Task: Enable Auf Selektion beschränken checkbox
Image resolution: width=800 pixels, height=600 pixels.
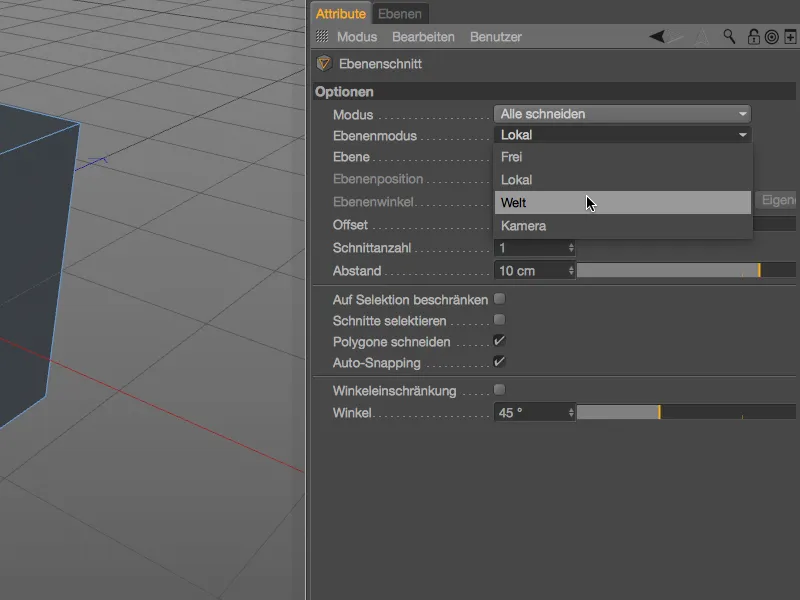Action: coord(499,299)
